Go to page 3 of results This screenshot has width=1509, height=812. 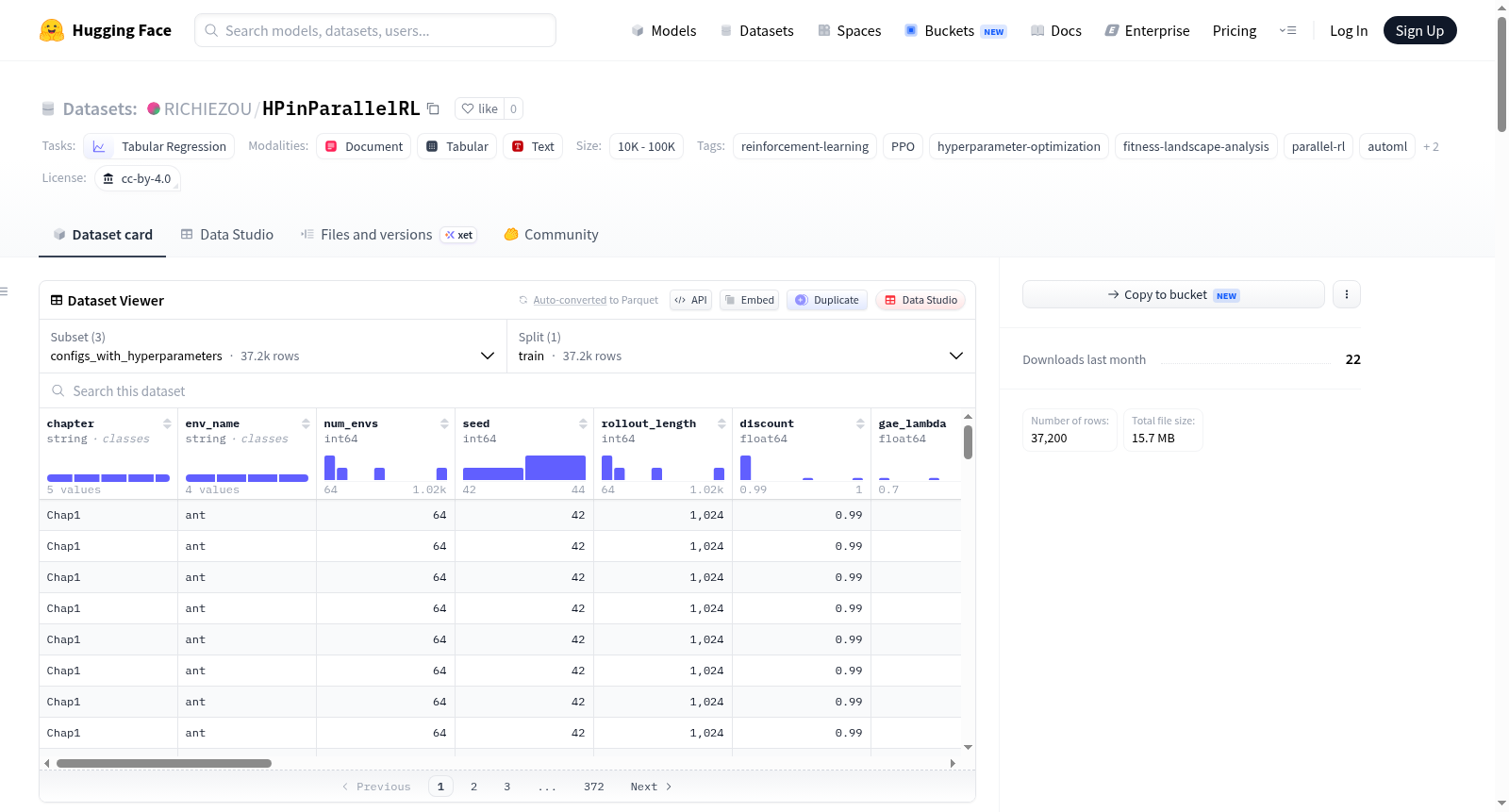click(x=506, y=787)
